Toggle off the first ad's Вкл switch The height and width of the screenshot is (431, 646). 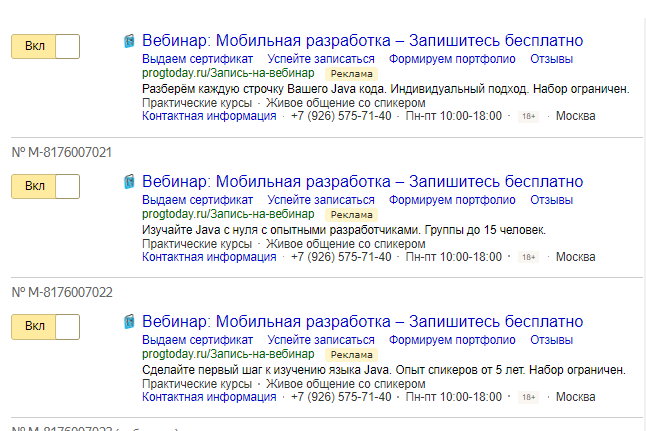45,46
